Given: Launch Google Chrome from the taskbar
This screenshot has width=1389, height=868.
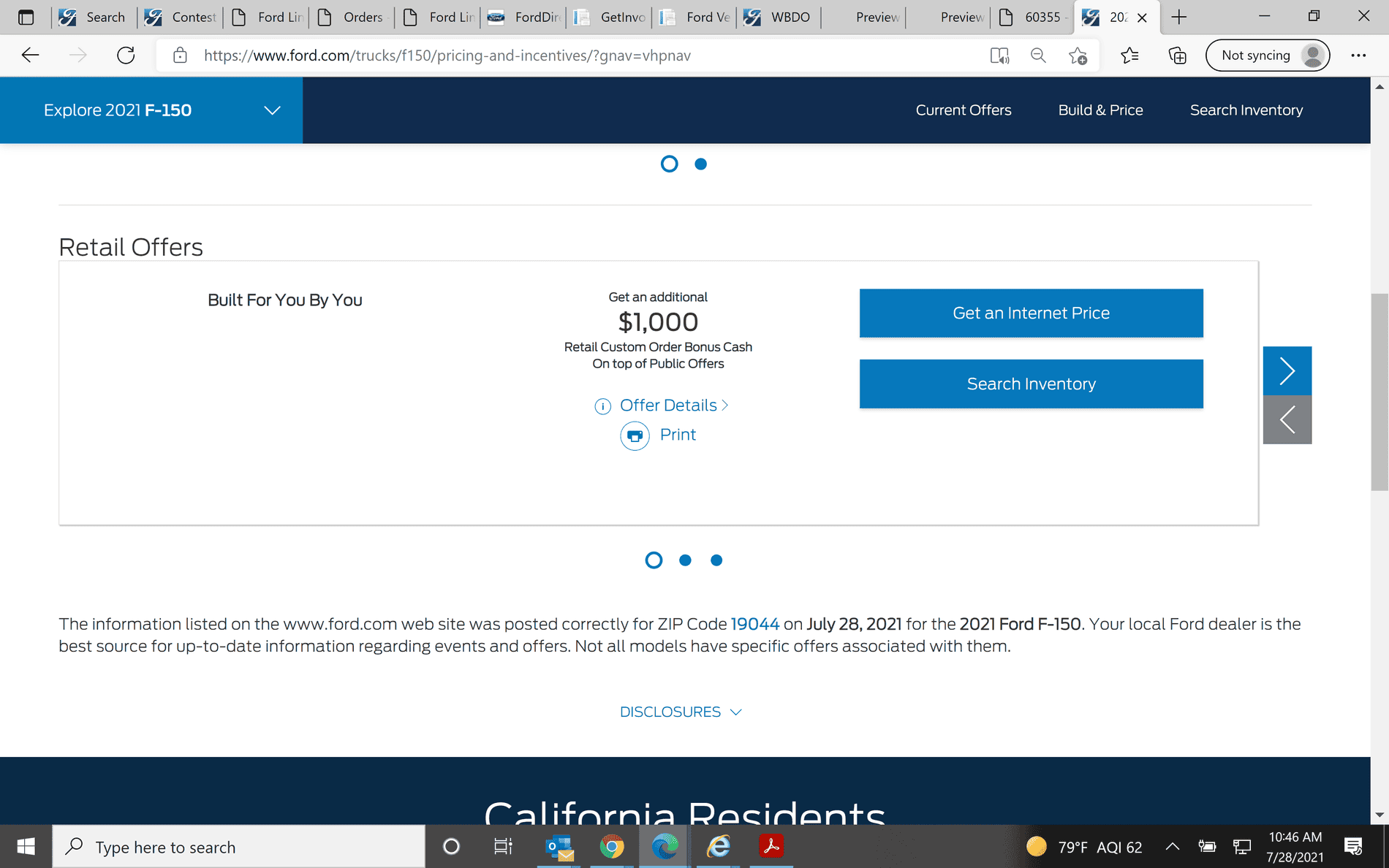Looking at the screenshot, I should (x=612, y=847).
